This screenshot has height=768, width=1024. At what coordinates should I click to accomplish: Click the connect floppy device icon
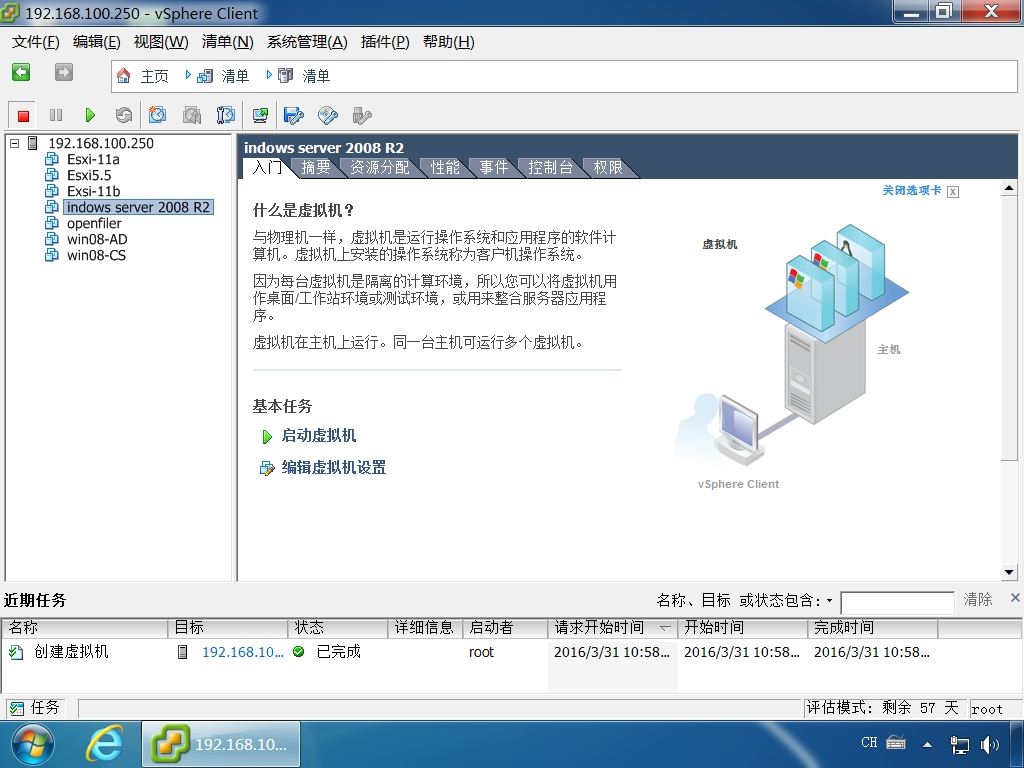pyautogui.click(x=294, y=116)
